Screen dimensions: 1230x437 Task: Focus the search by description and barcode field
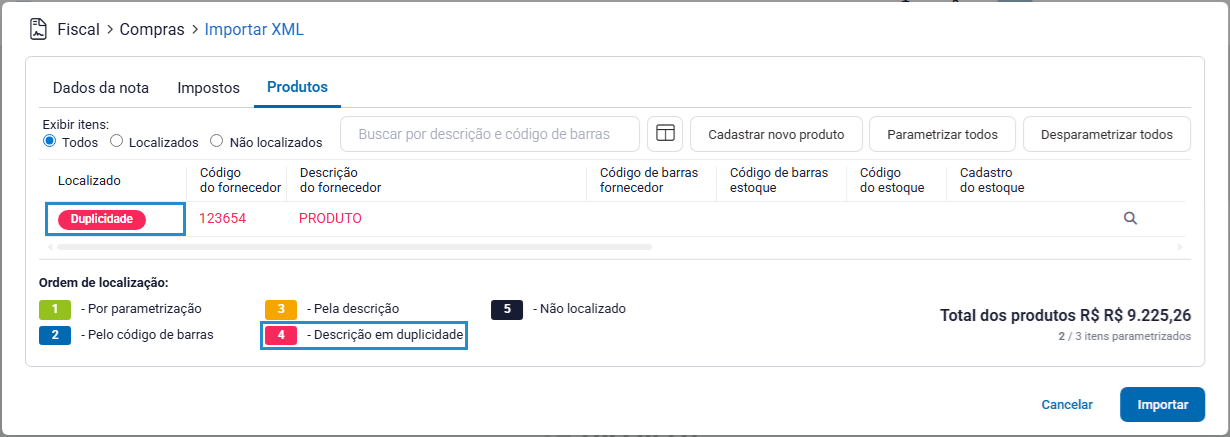[x=490, y=134]
